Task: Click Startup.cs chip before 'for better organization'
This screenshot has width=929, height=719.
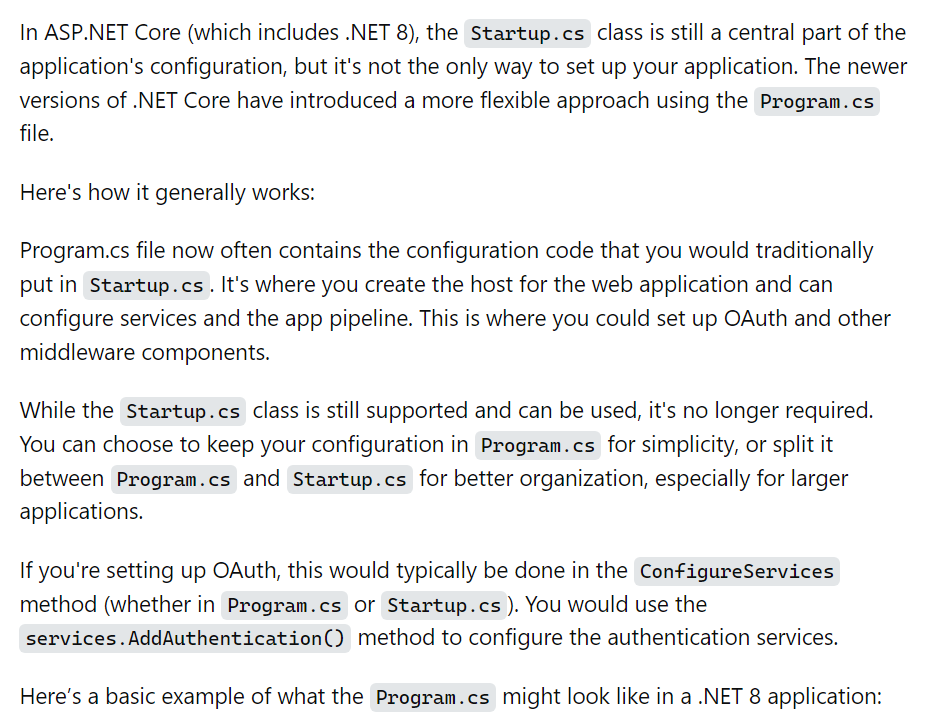Action: click(x=350, y=479)
